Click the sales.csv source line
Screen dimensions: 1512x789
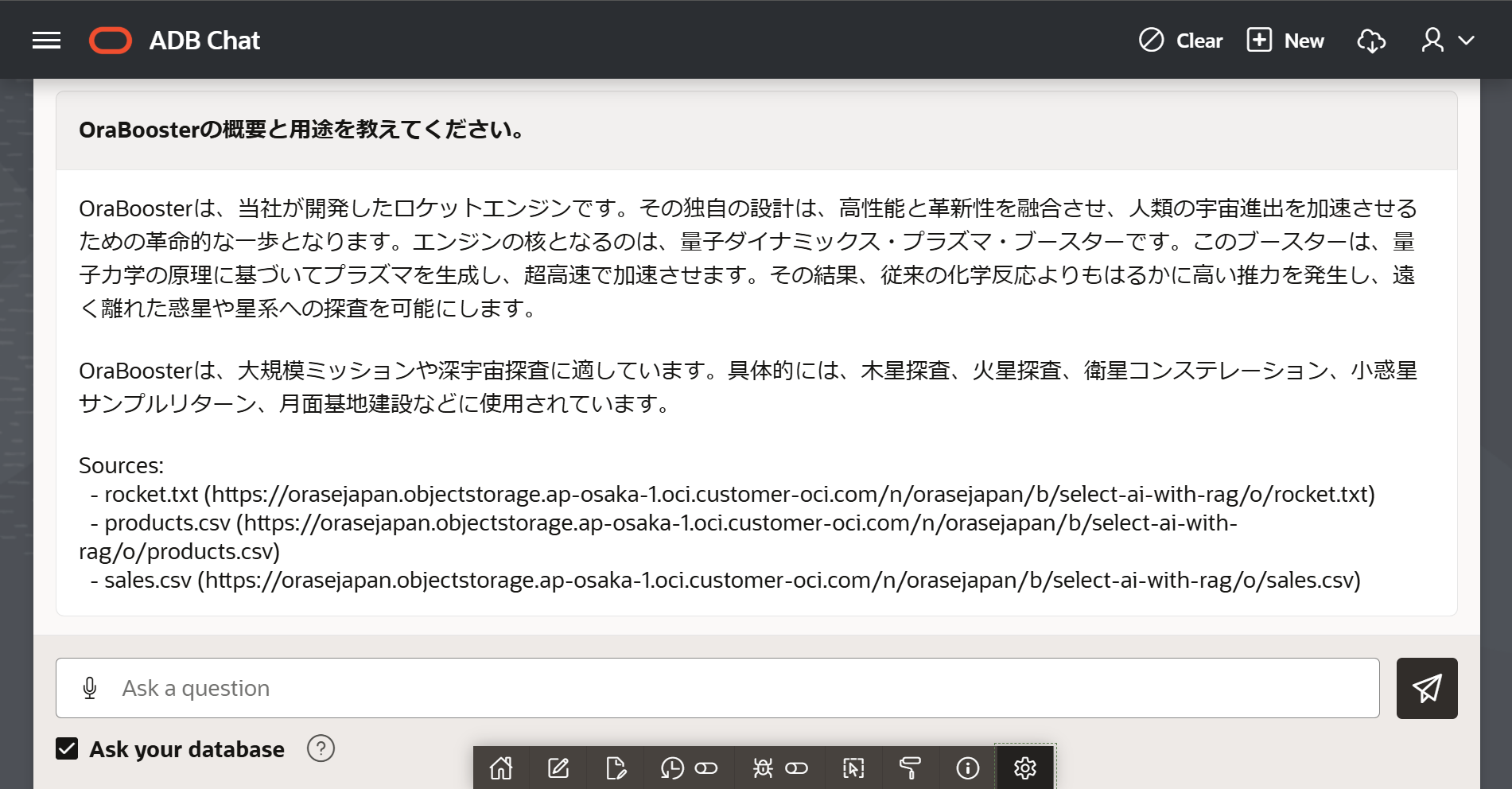coord(725,580)
